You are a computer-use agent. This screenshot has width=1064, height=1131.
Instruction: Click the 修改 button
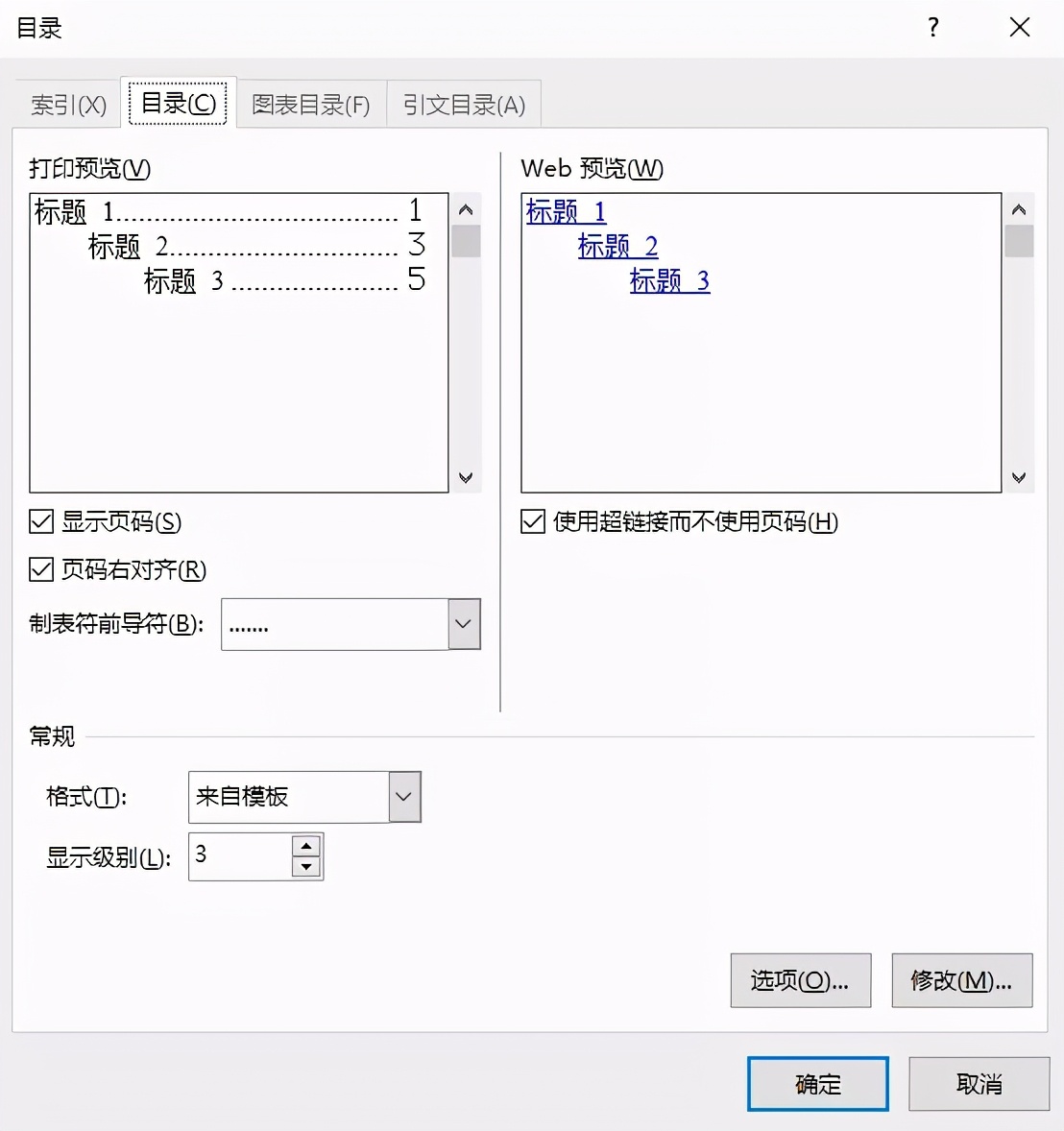pos(961,980)
